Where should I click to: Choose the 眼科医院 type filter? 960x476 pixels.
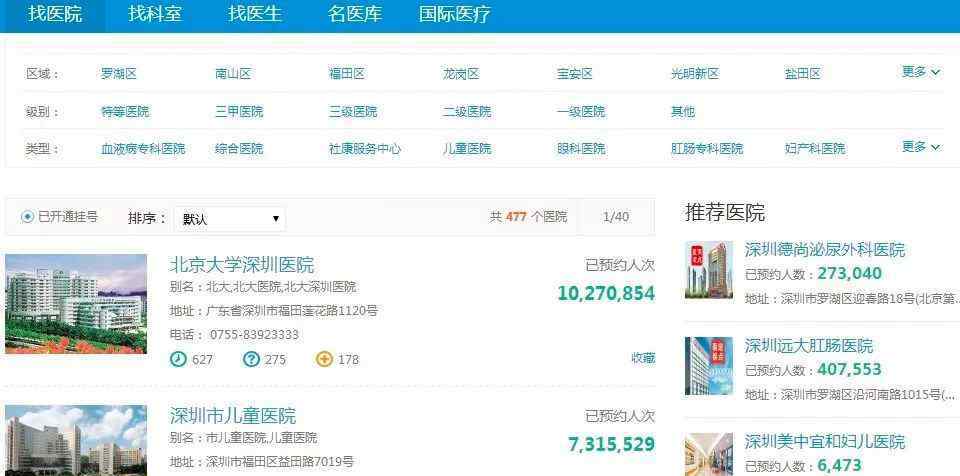pos(581,149)
